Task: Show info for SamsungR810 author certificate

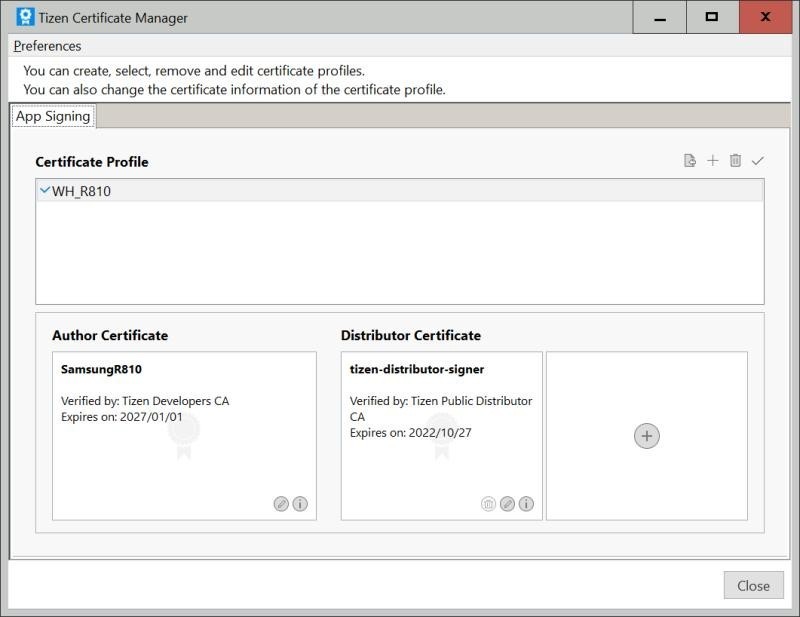Action: pos(300,504)
